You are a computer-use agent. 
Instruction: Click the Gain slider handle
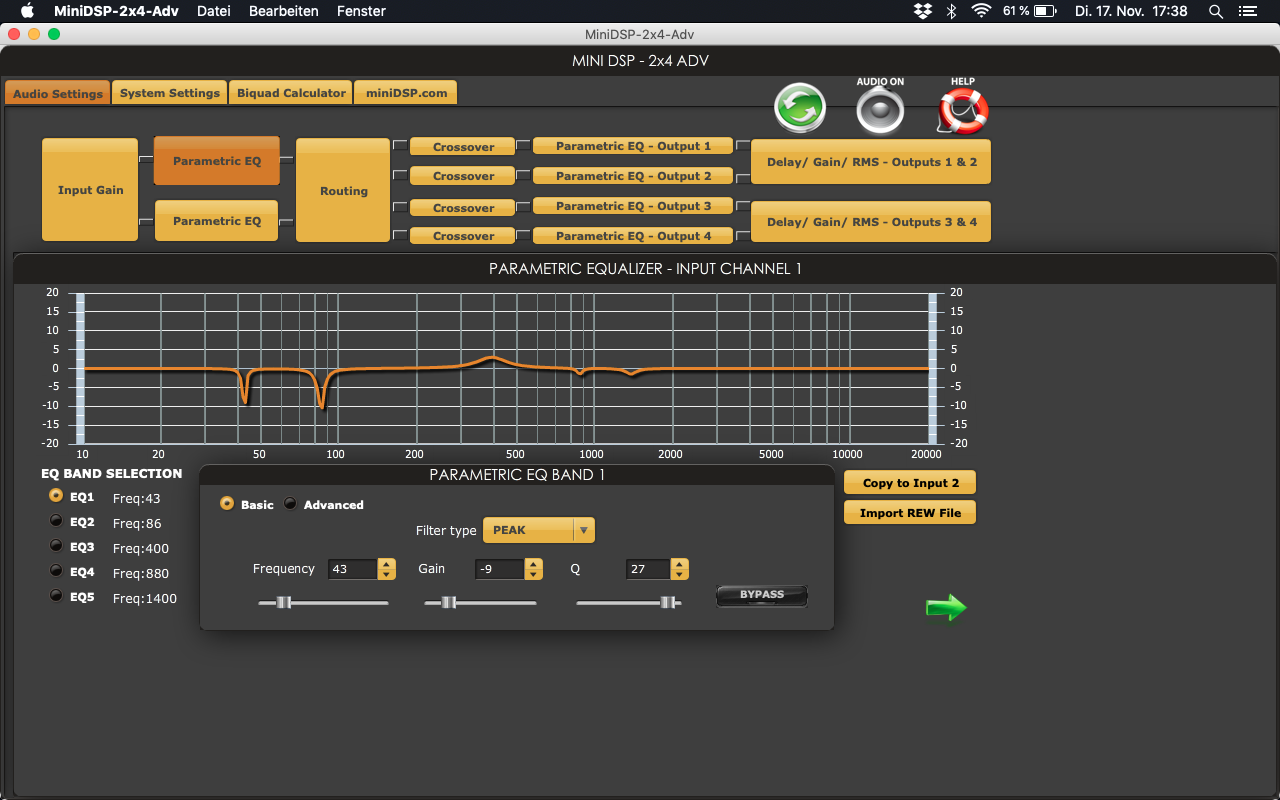pyautogui.click(x=449, y=602)
